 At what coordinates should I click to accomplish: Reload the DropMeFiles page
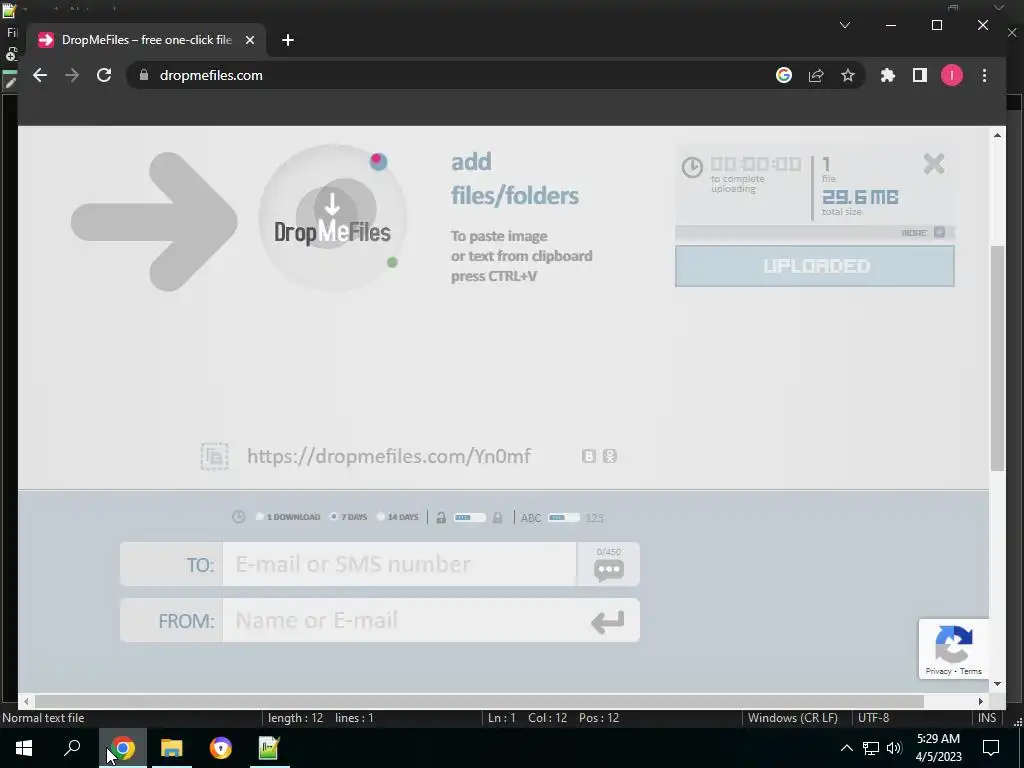104,75
